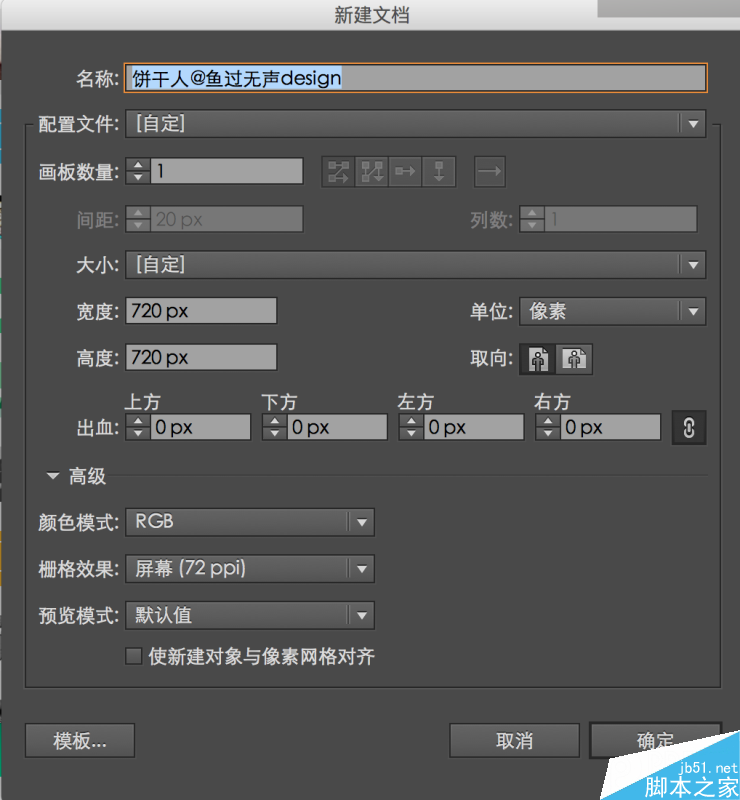Click the 模板... templates button

80,740
